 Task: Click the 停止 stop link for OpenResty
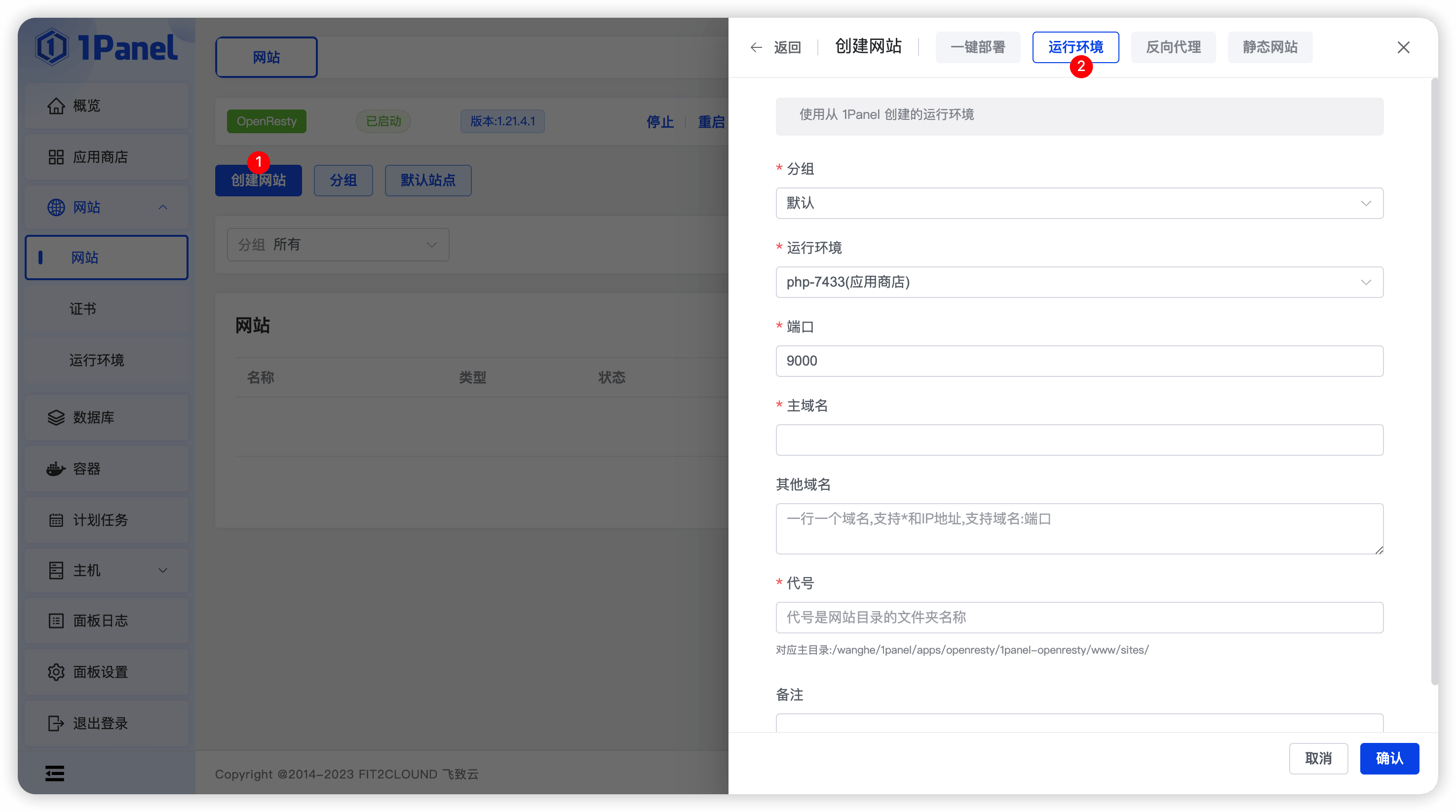click(x=660, y=121)
